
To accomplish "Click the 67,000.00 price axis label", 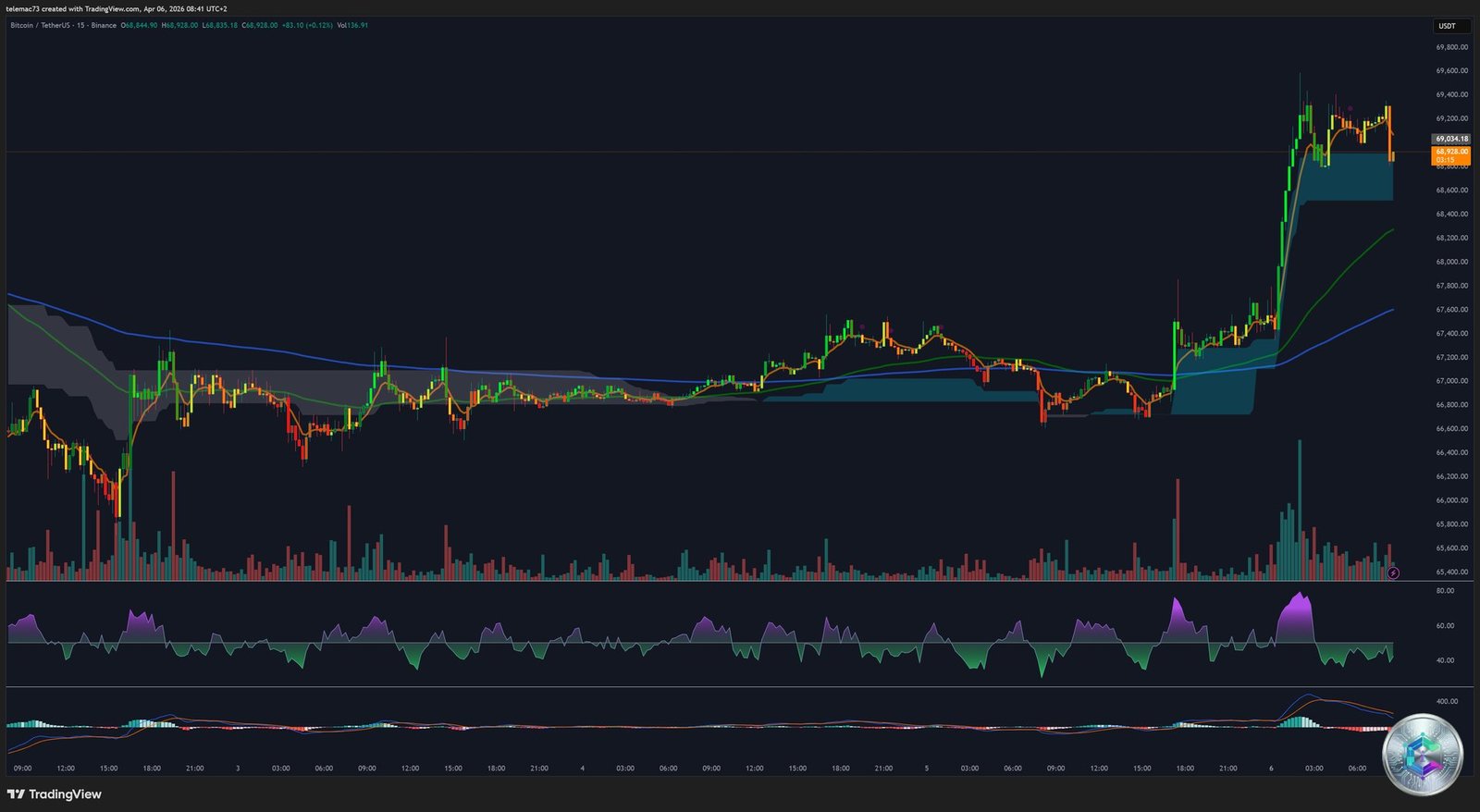I will pyautogui.click(x=1451, y=381).
